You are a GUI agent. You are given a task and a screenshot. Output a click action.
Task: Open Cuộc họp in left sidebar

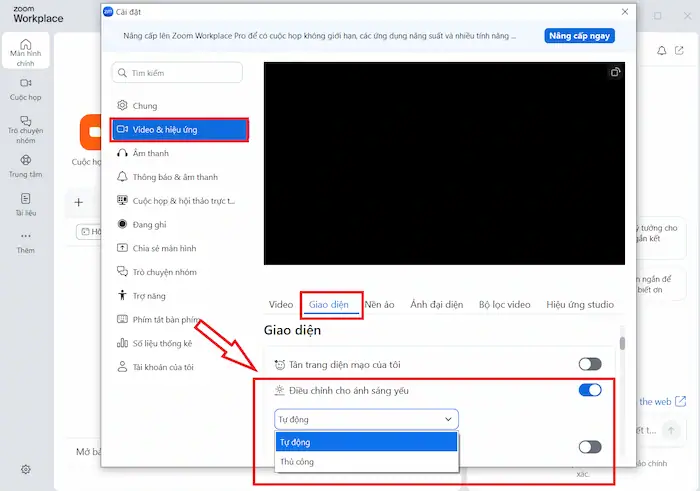[26, 84]
